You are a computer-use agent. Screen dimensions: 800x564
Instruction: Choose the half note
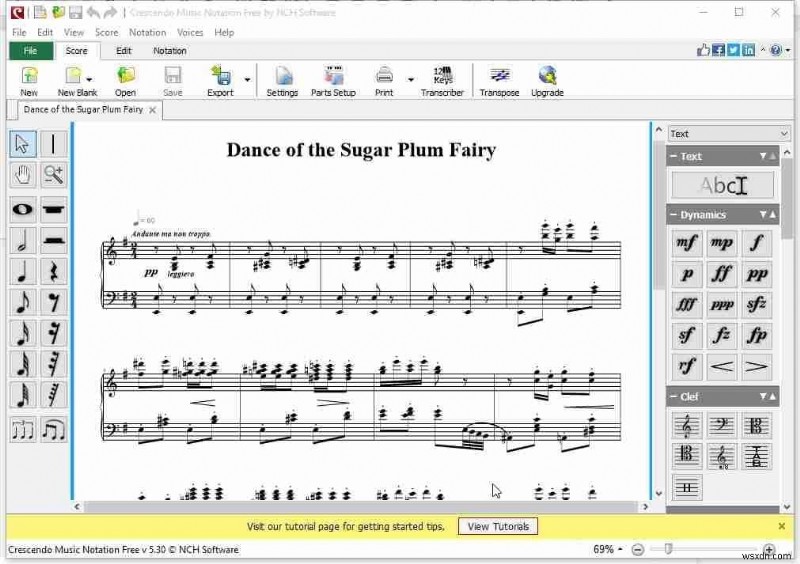pyautogui.click(x=23, y=241)
